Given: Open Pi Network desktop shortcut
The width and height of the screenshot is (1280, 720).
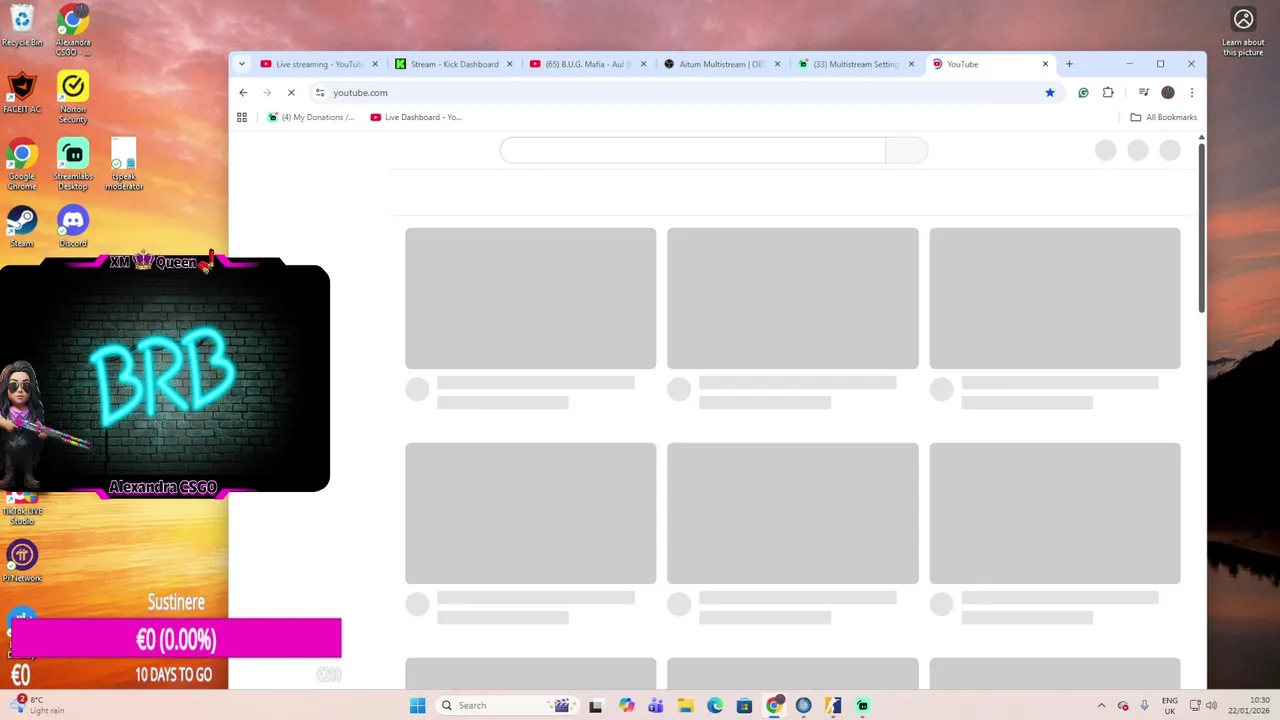Looking at the screenshot, I should coord(22,562).
